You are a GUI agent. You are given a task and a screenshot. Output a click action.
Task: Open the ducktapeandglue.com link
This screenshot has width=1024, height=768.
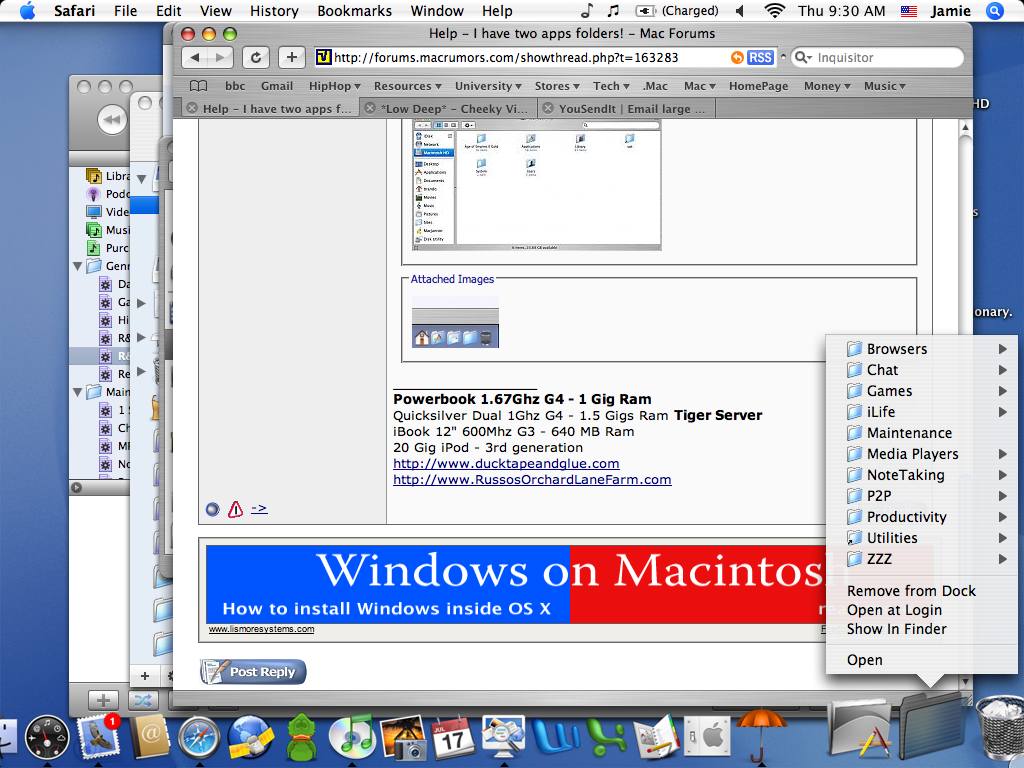click(506, 464)
